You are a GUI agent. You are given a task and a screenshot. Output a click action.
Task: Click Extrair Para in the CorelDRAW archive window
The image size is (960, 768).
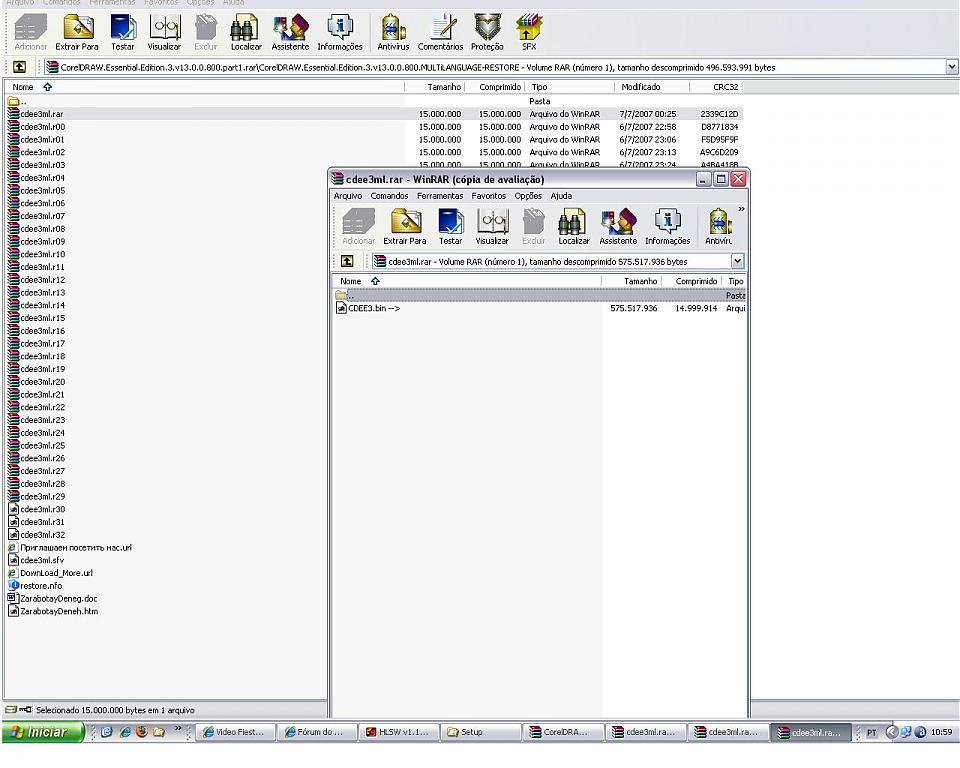tap(77, 32)
